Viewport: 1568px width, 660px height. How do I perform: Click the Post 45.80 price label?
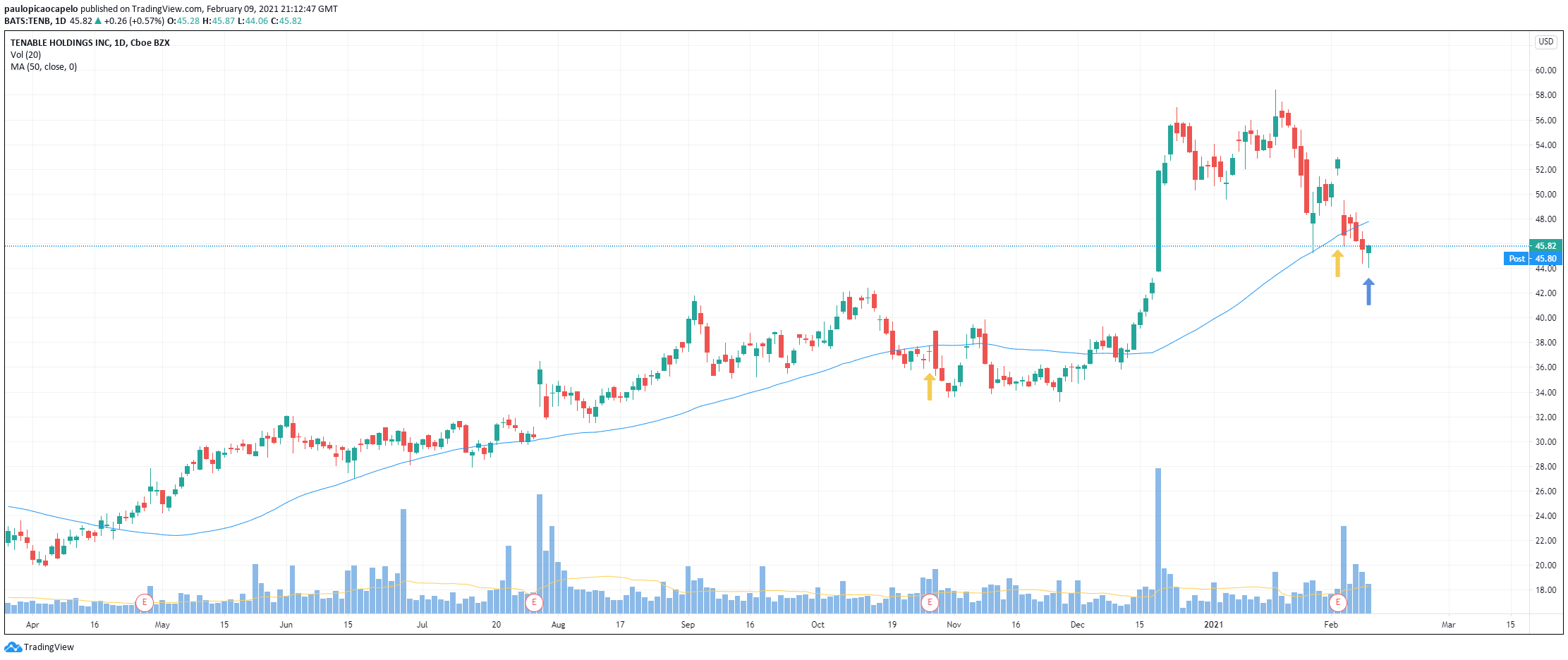tap(1533, 259)
